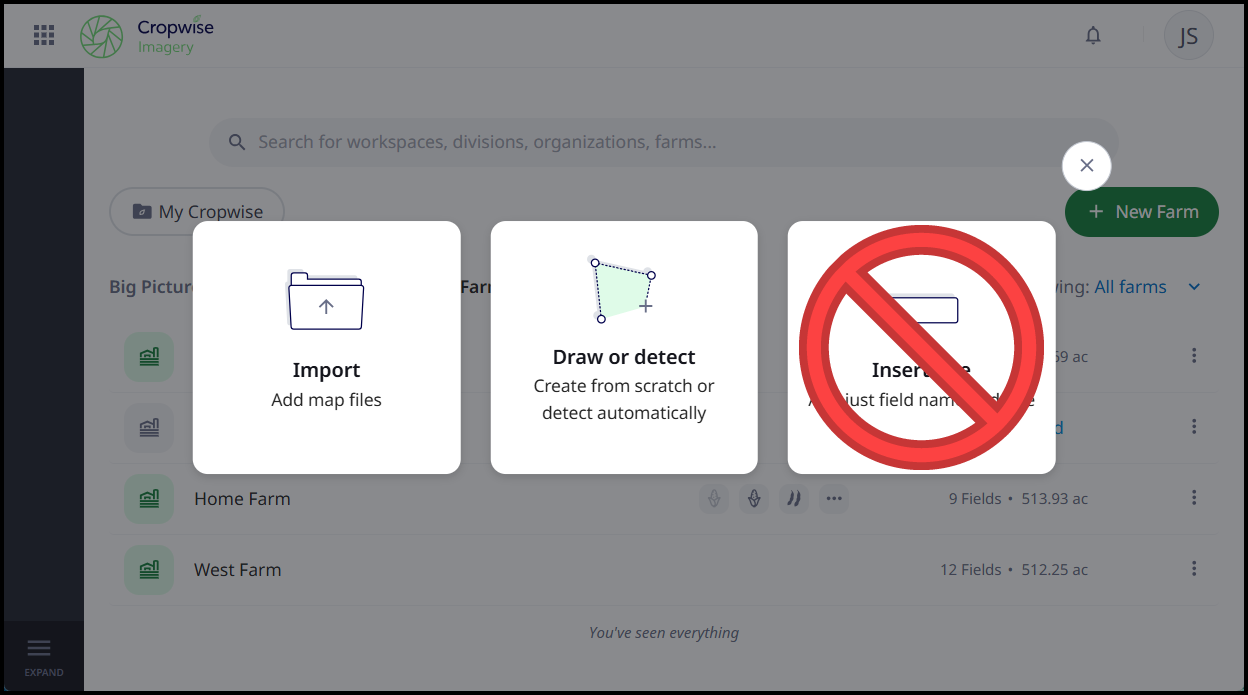Click the search magnifier icon
1248x695 pixels.
click(x=237, y=141)
